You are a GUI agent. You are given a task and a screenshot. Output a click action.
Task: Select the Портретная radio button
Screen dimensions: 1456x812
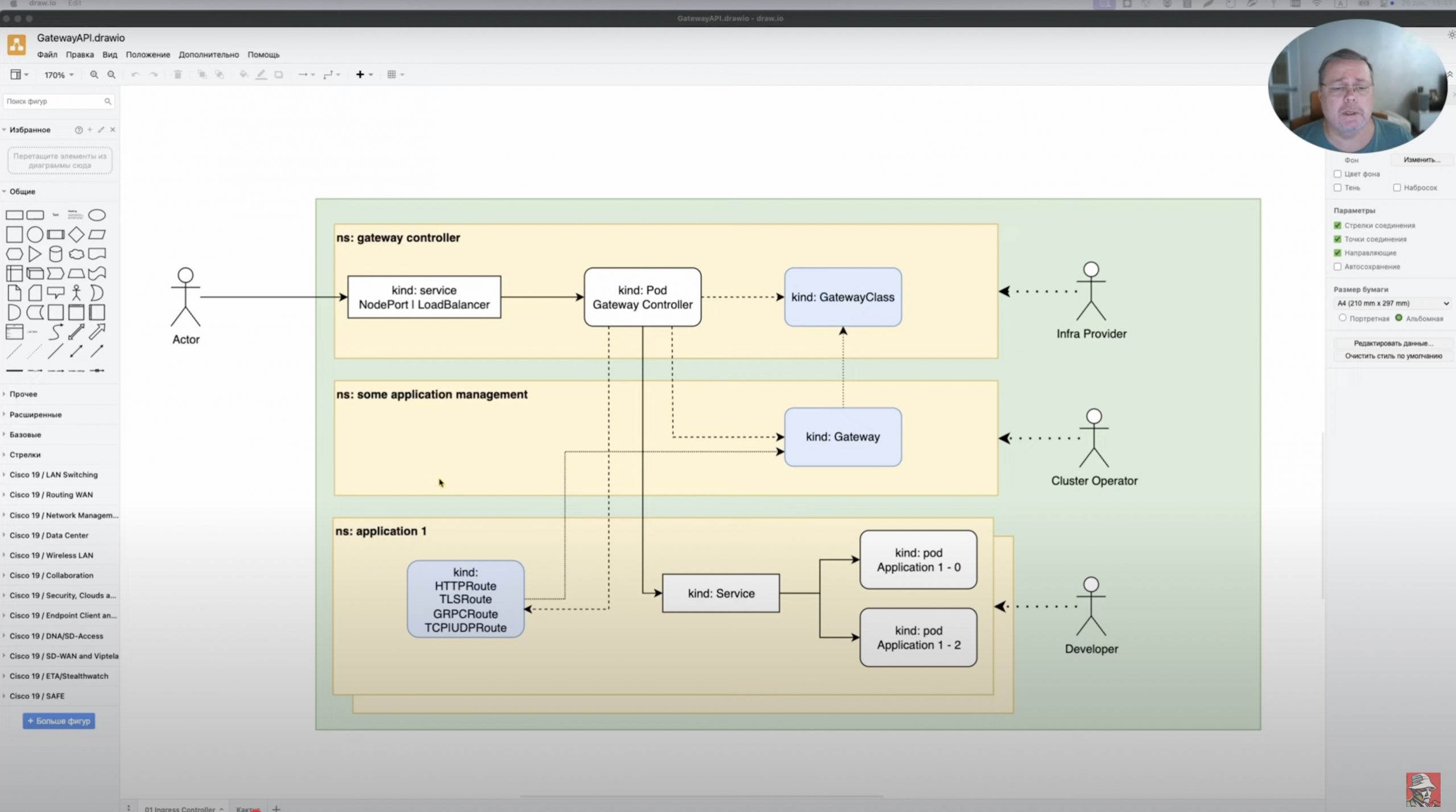(1343, 318)
